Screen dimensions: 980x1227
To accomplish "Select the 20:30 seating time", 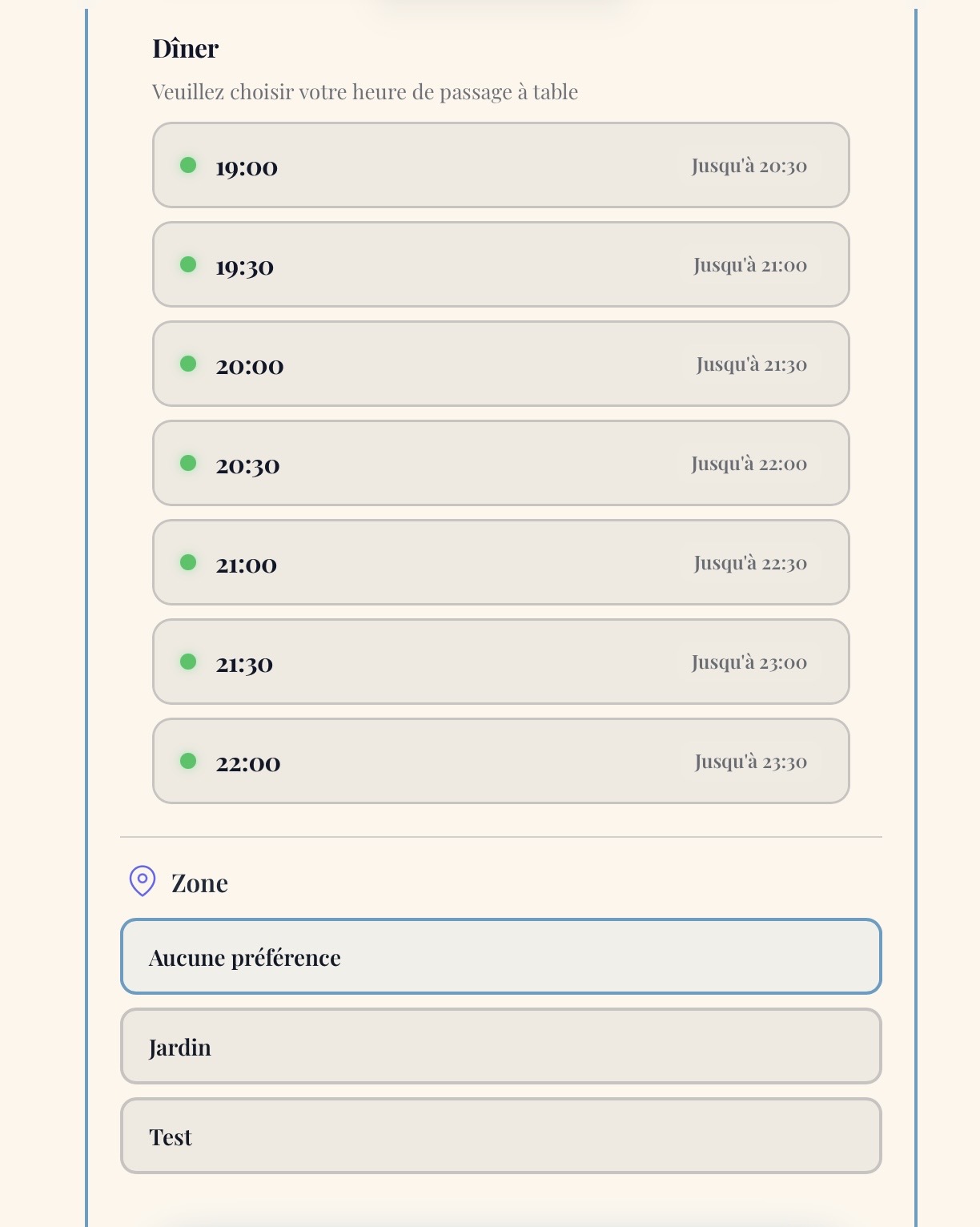I will (500, 463).
